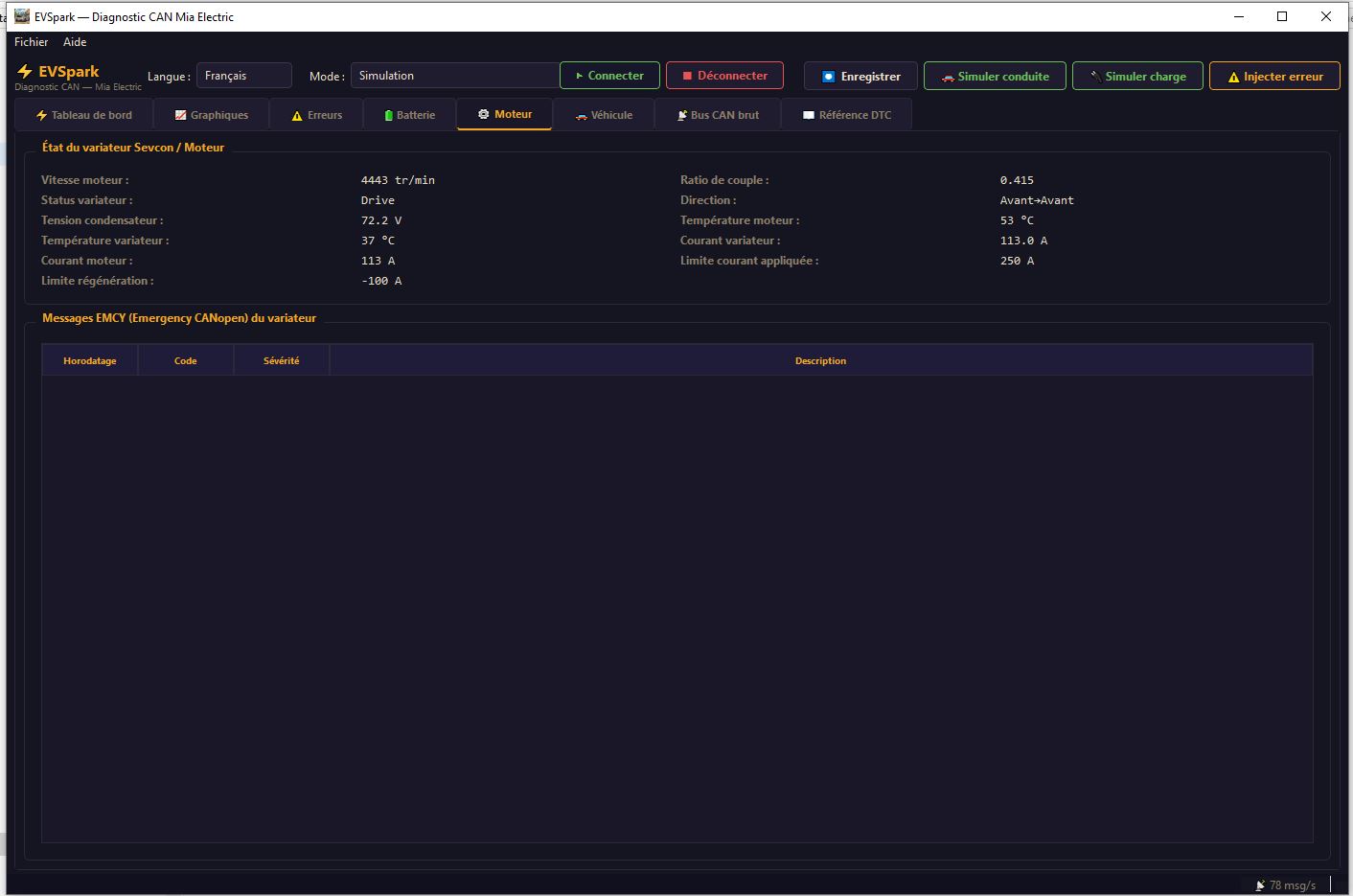Image resolution: width=1353 pixels, height=896 pixels.
Task: Click the EVSpark app icon in title bar
Action: pyautogui.click(x=22, y=16)
